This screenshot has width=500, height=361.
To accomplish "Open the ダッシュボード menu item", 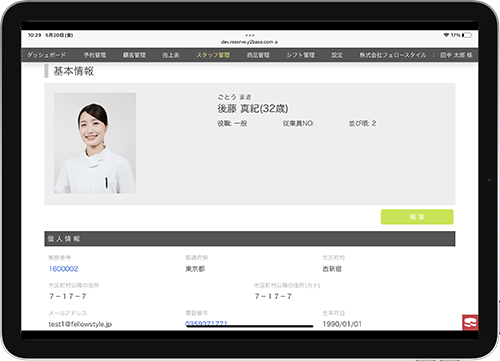I will click(x=46, y=55).
